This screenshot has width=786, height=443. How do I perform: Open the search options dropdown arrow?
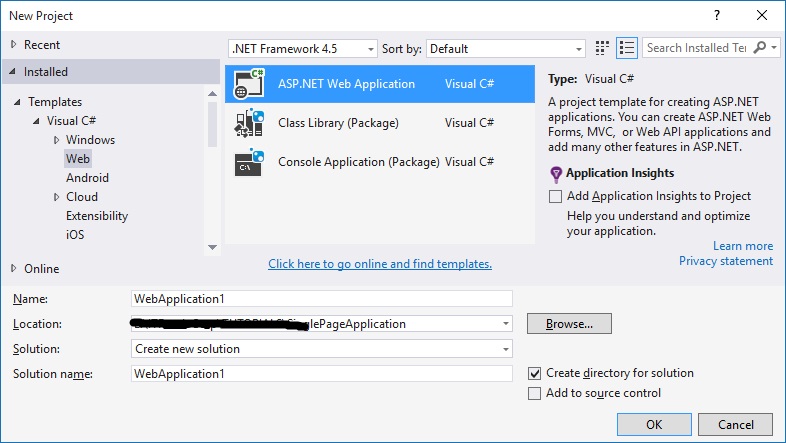[774, 48]
